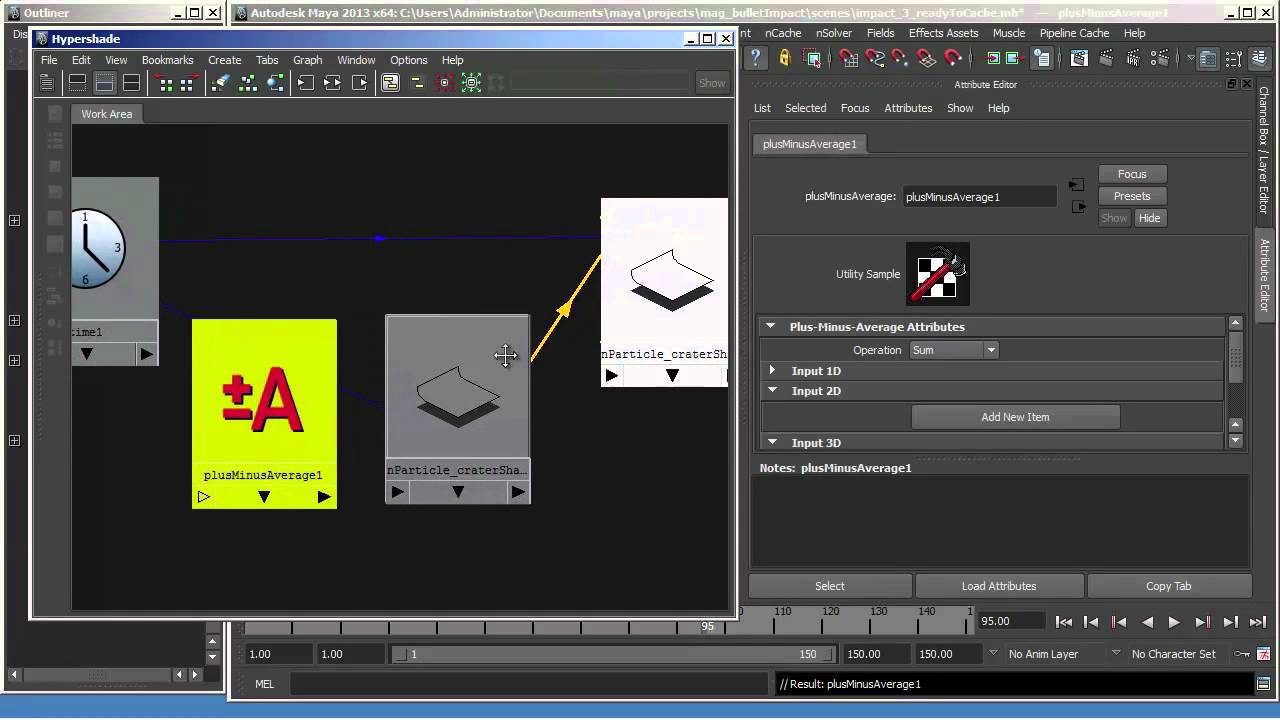Show top tabs only in Hypershade

pos(77,83)
